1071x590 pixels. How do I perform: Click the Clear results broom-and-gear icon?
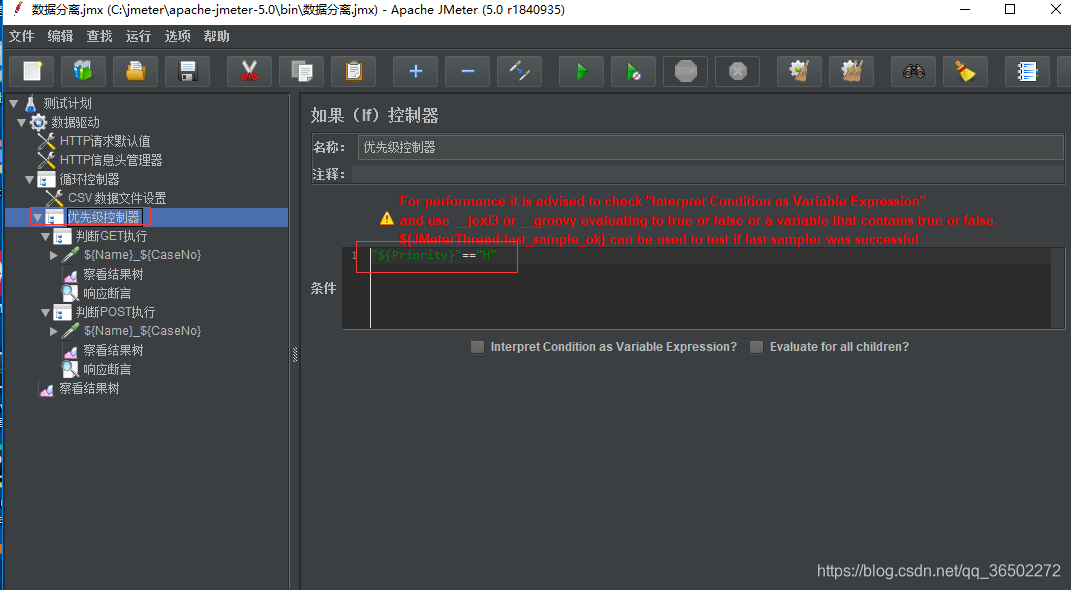click(799, 71)
